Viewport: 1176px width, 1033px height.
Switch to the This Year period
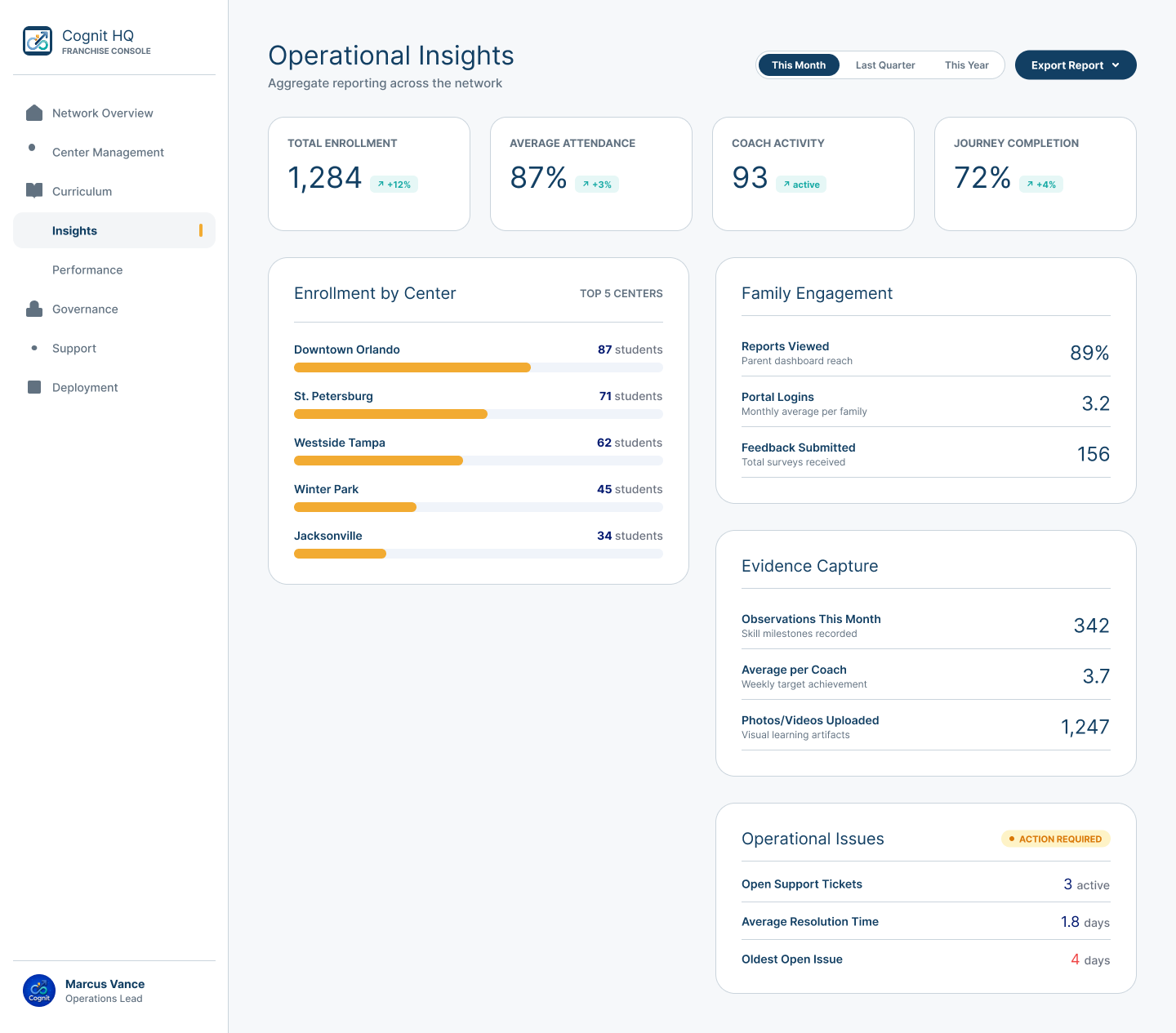pos(967,65)
